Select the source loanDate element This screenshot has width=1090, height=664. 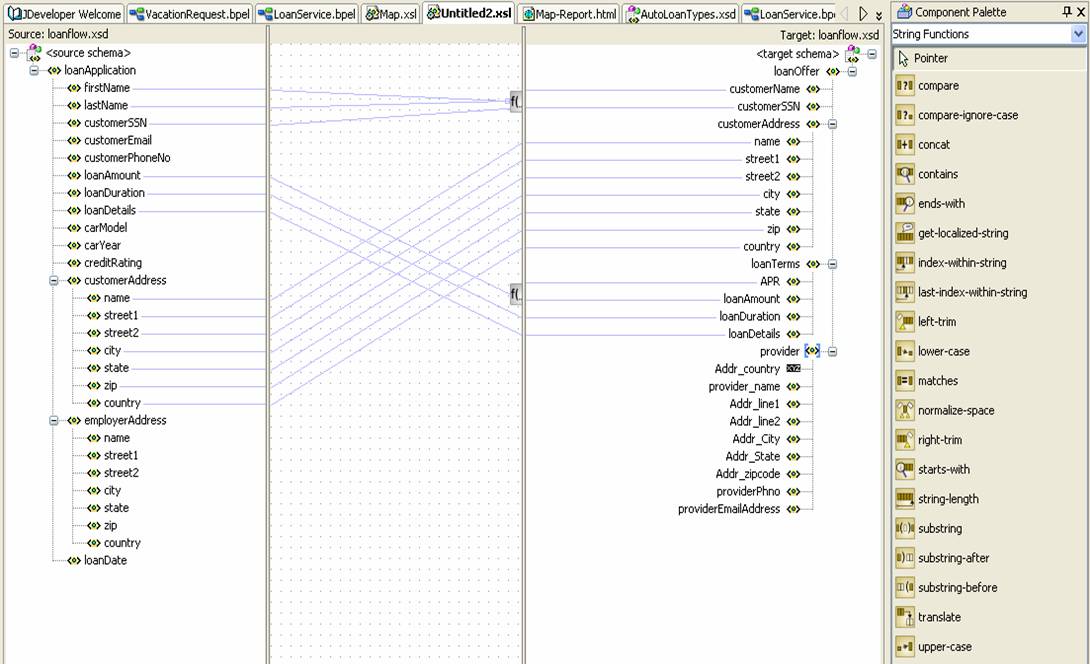pyautogui.click(x=105, y=560)
